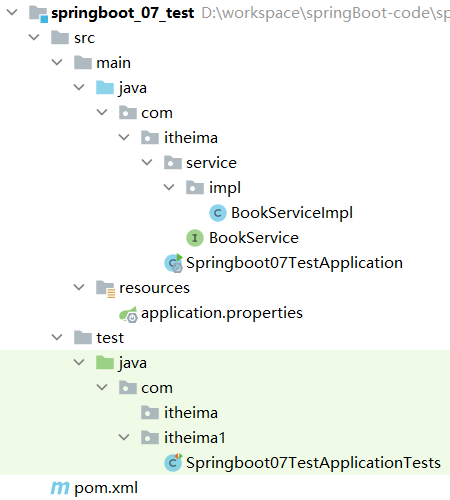
Task: Click the BookService interface icon
Action: (195, 238)
